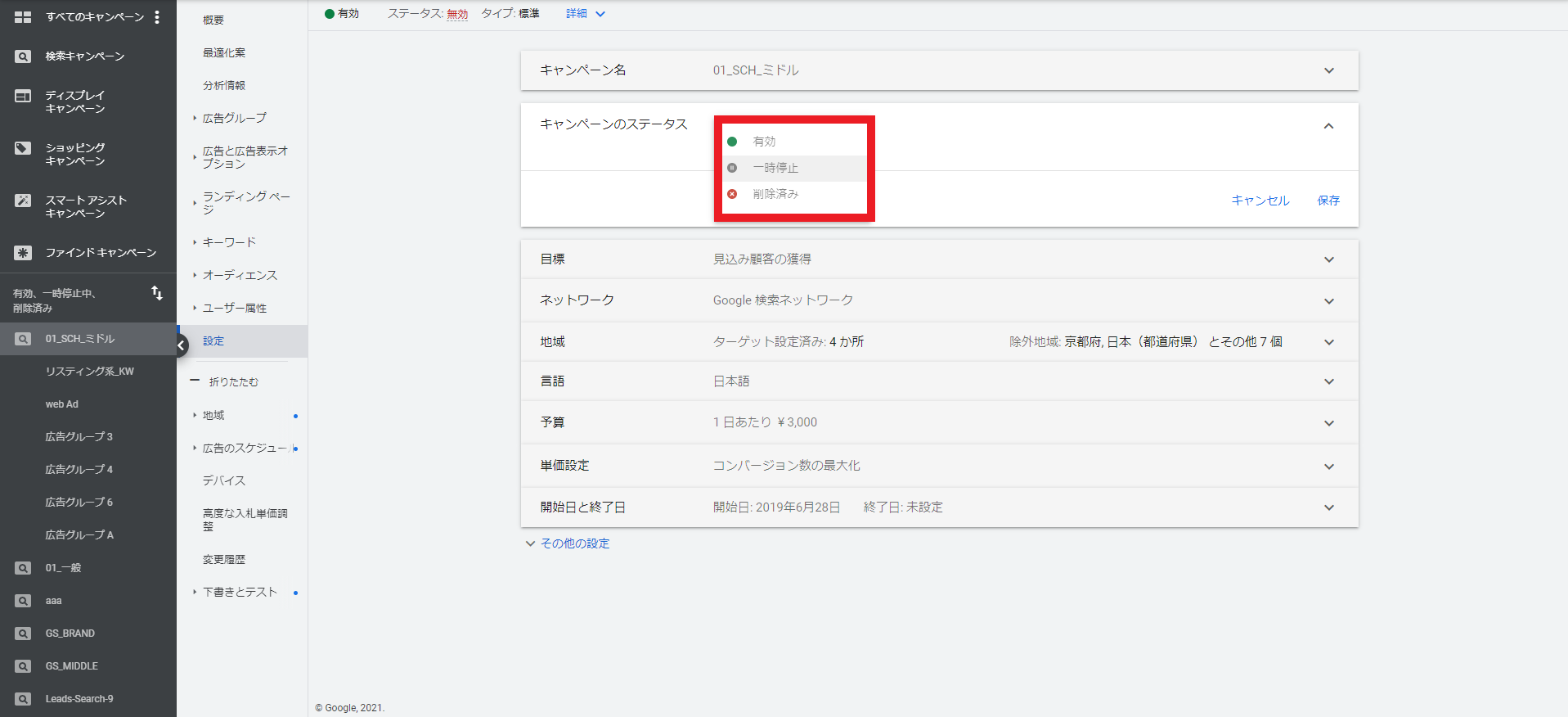Open the キーワード menu item
Screen dimensions: 1568x717
tap(230, 242)
